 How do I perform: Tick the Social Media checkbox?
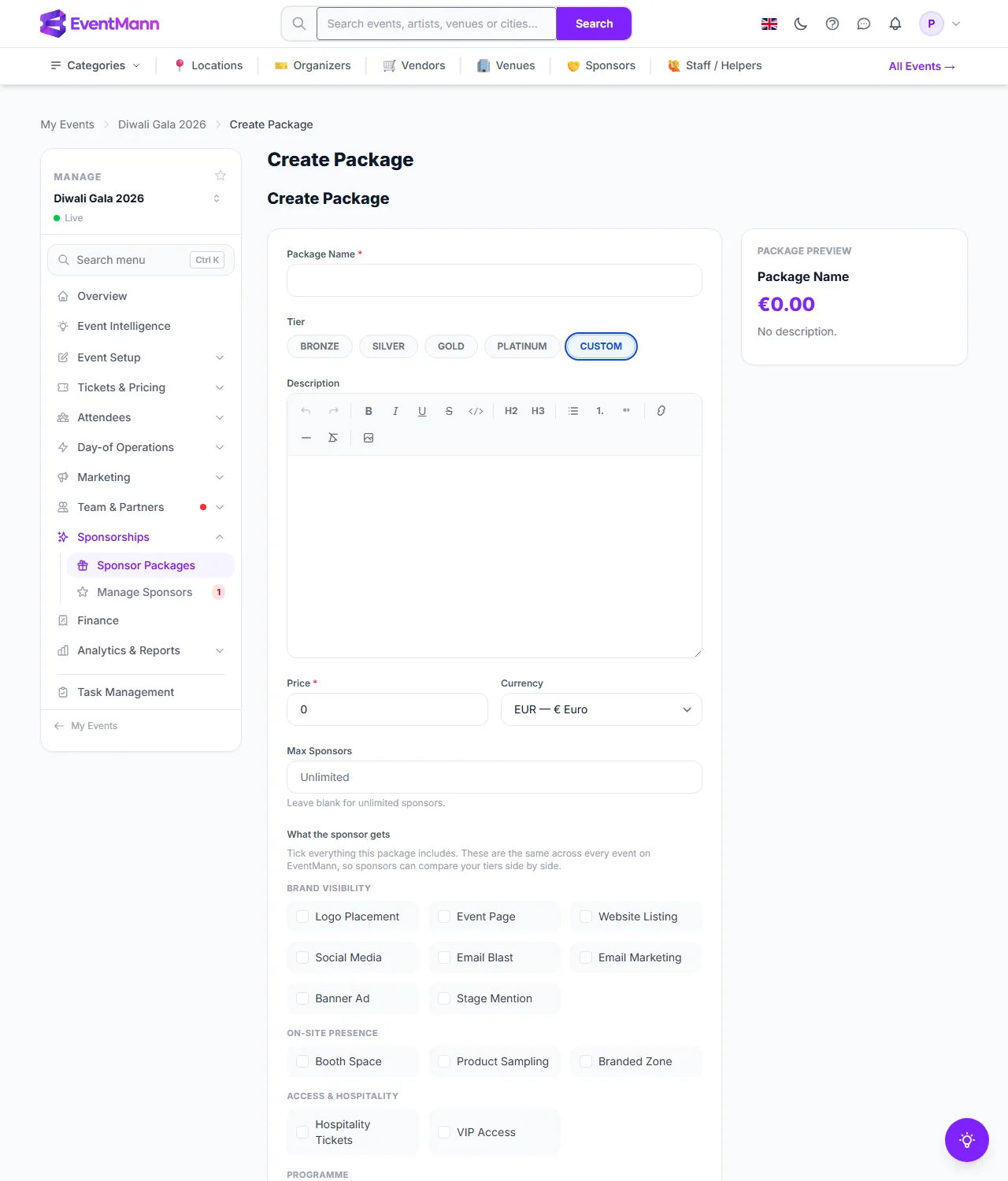(302, 957)
